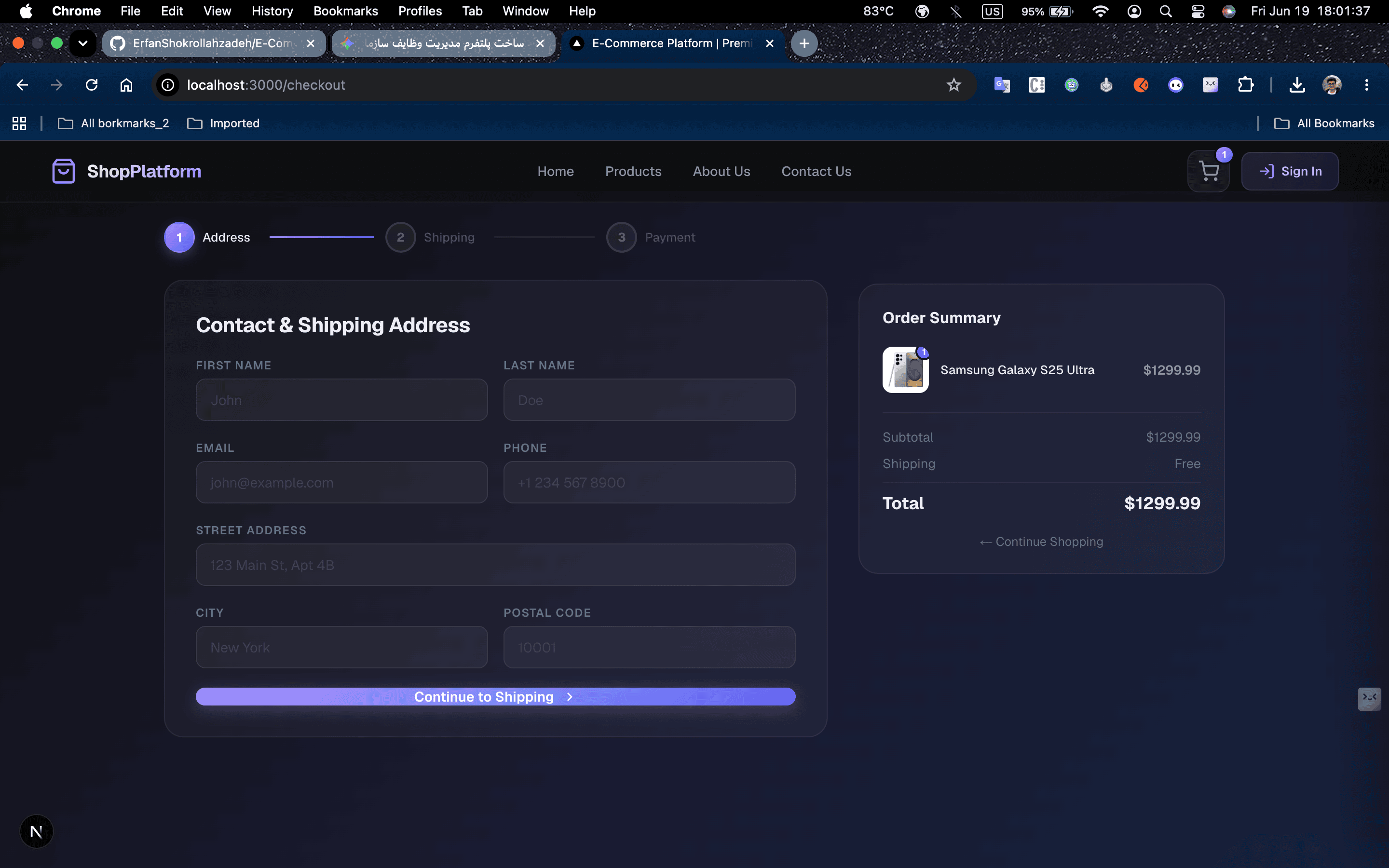Open All borkmarks_2 folder
Viewport: 1389px width, 868px height.
click(x=113, y=123)
